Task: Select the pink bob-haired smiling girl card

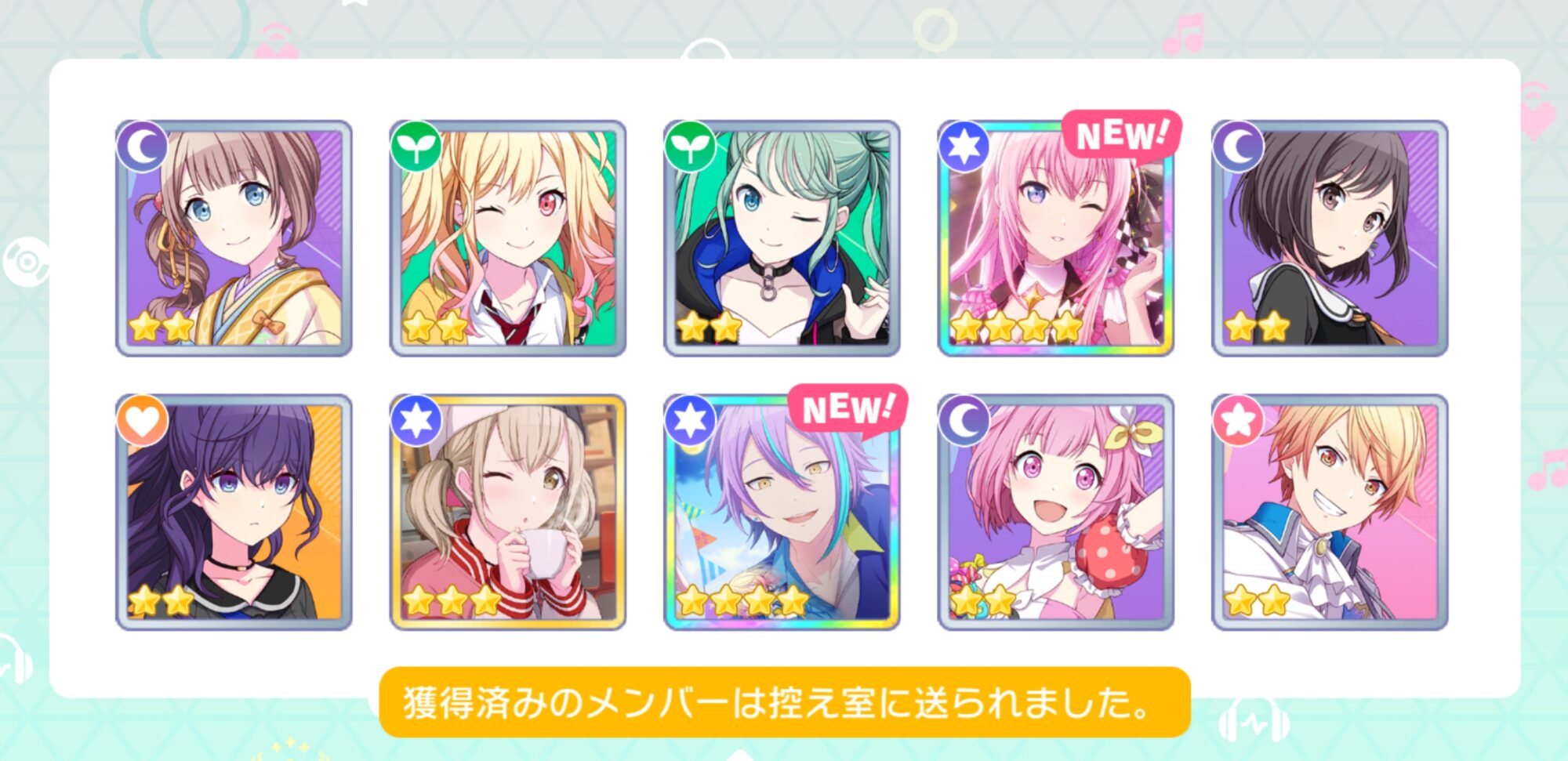Action: [1056, 512]
